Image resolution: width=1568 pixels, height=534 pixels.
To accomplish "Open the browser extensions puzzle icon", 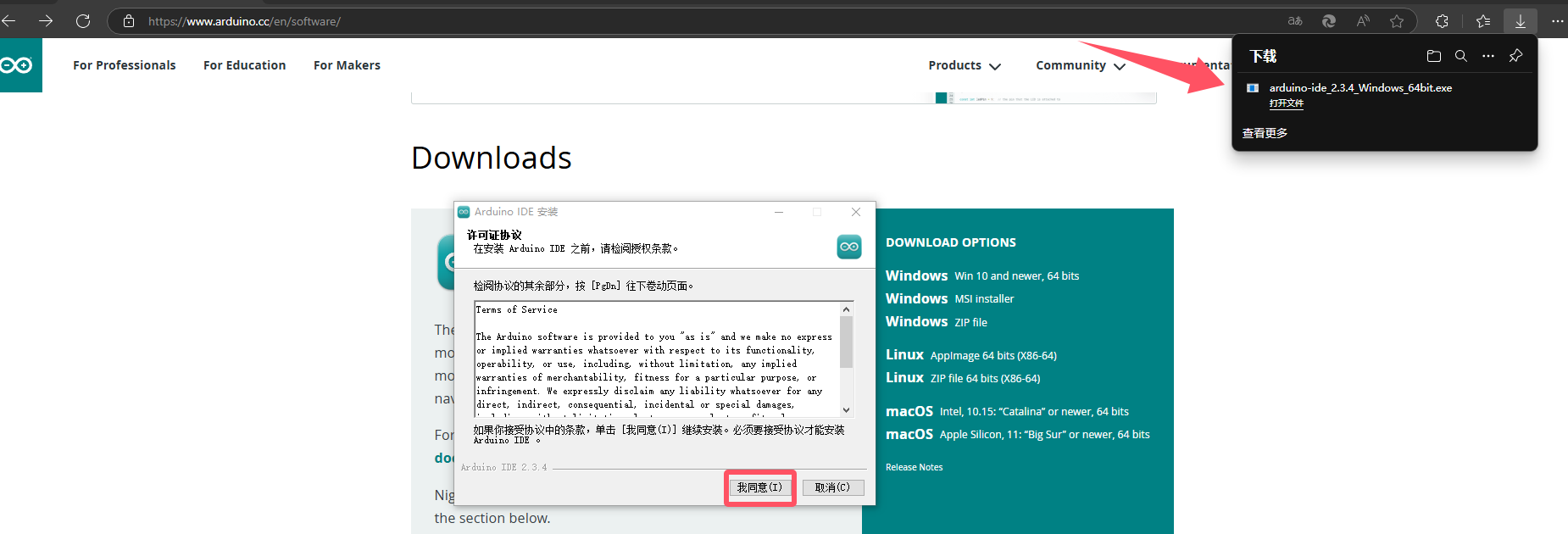I will pos(1442,21).
